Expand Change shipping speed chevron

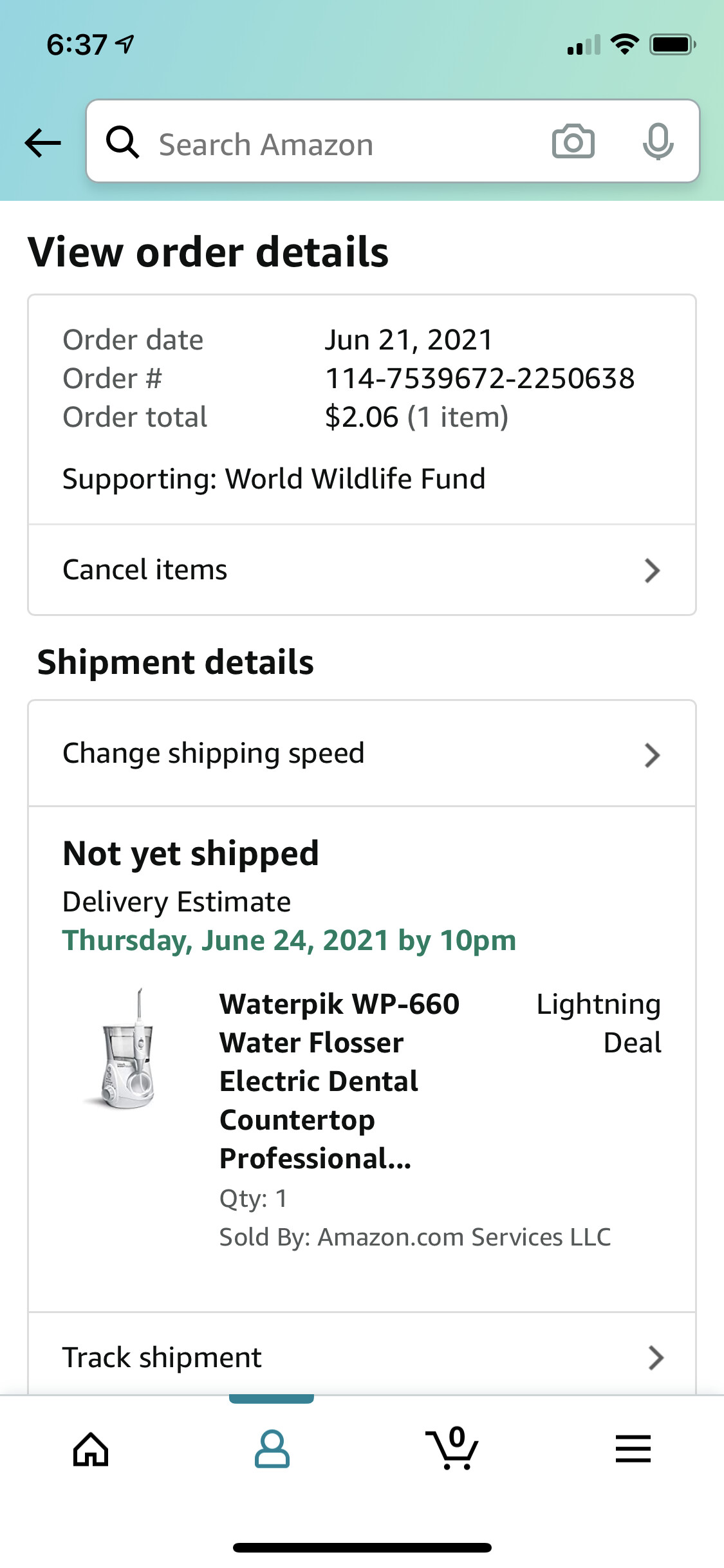click(652, 755)
